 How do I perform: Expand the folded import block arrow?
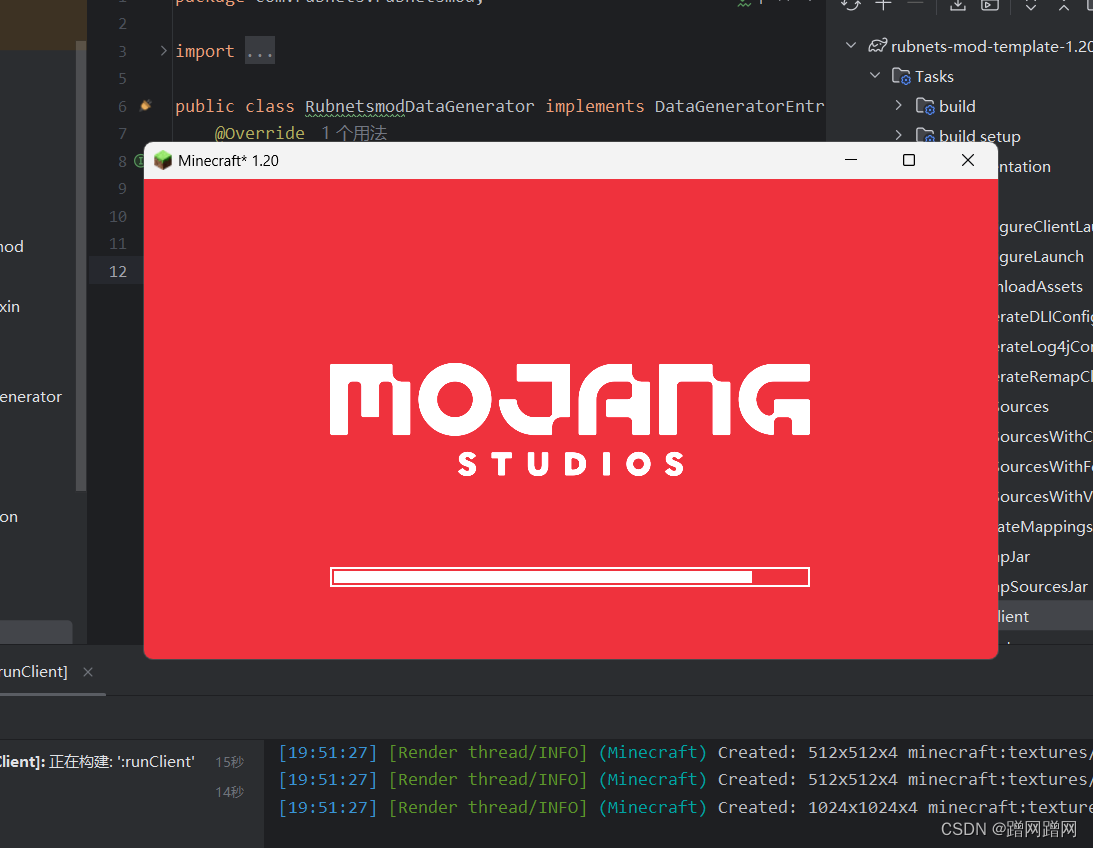tap(163, 51)
